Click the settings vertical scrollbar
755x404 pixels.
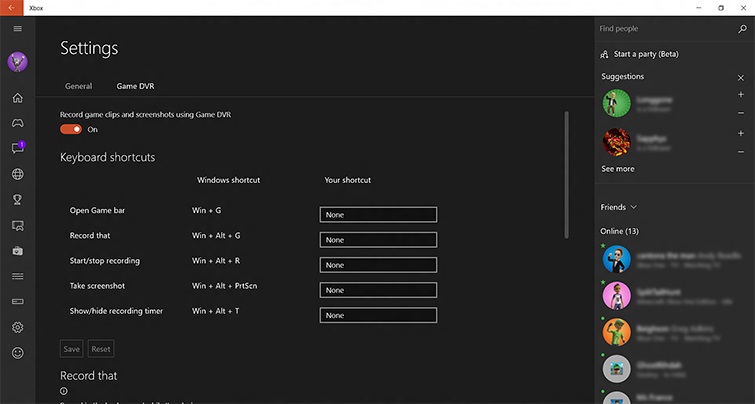(x=566, y=174)
